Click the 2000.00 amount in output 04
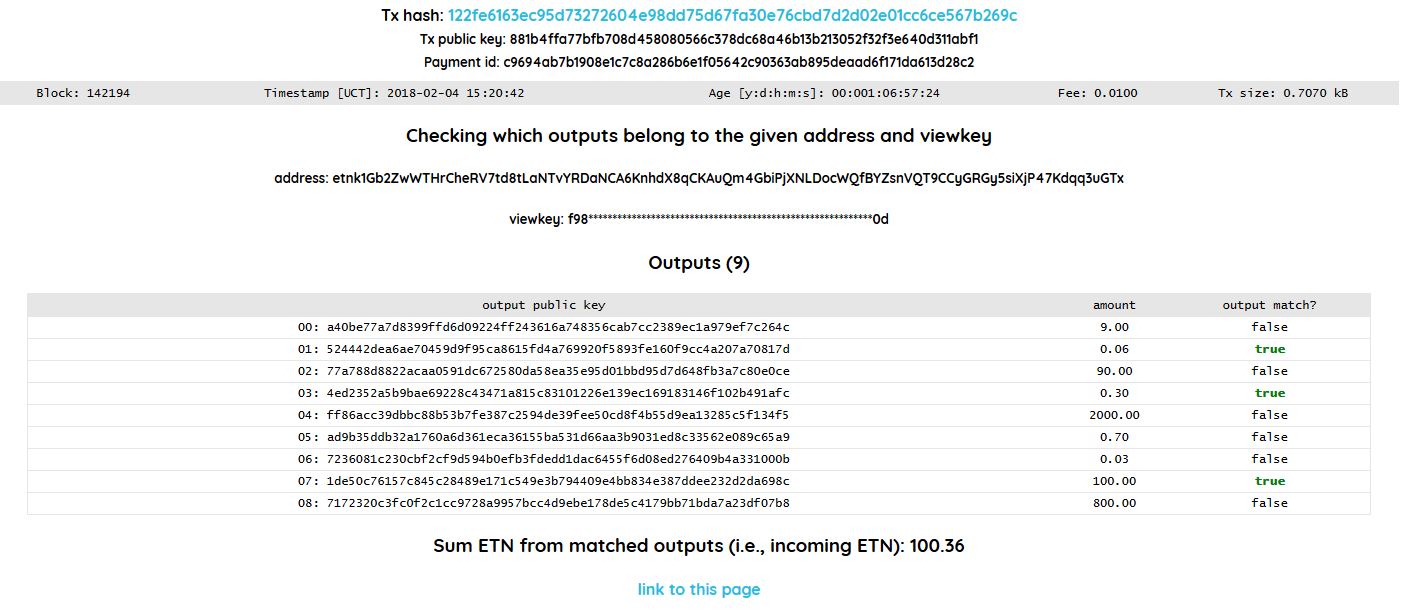The width and height of the screenshot is (1417, 614). pos(1114,415)
